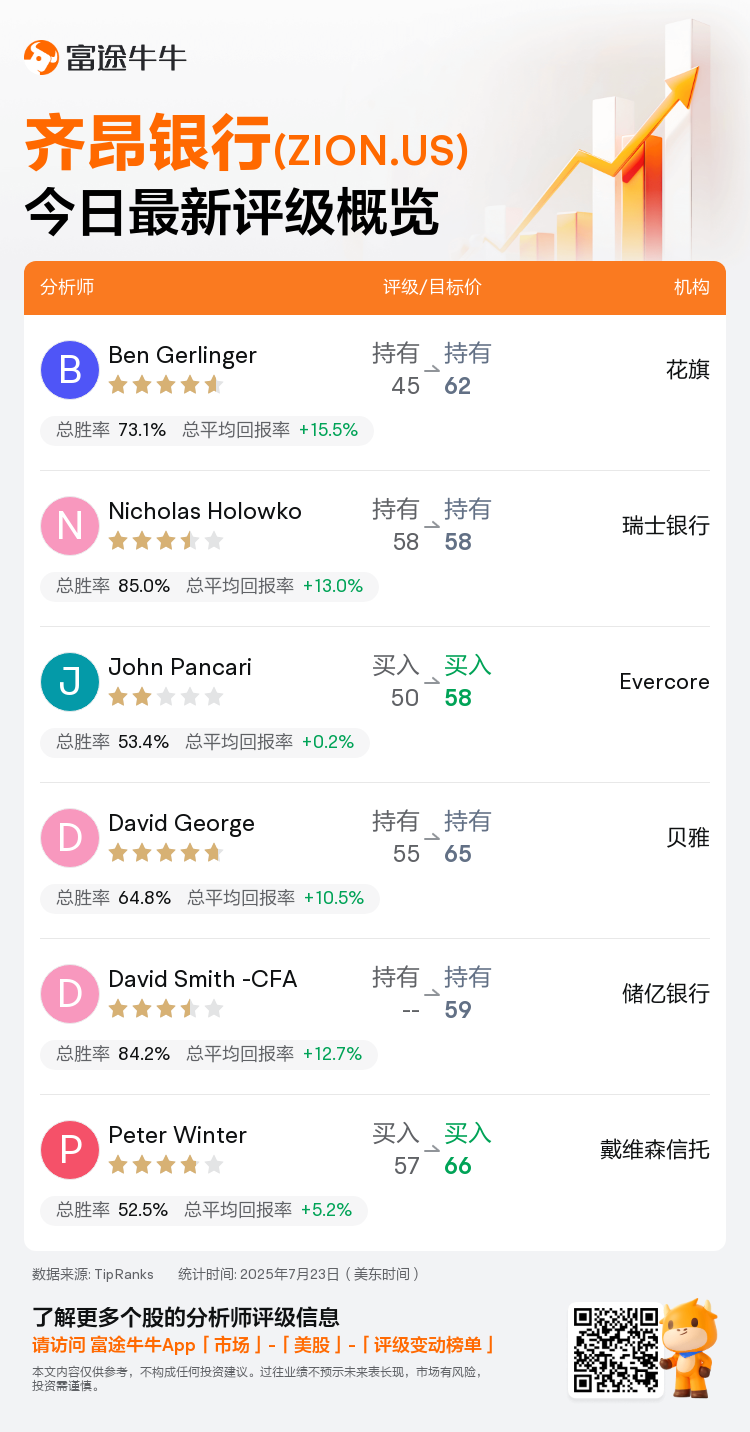The width and height of the screenshot is (750, 1432).
Task: Open Nicholas Holowko's pink N avatar
Action: point(70,526)
